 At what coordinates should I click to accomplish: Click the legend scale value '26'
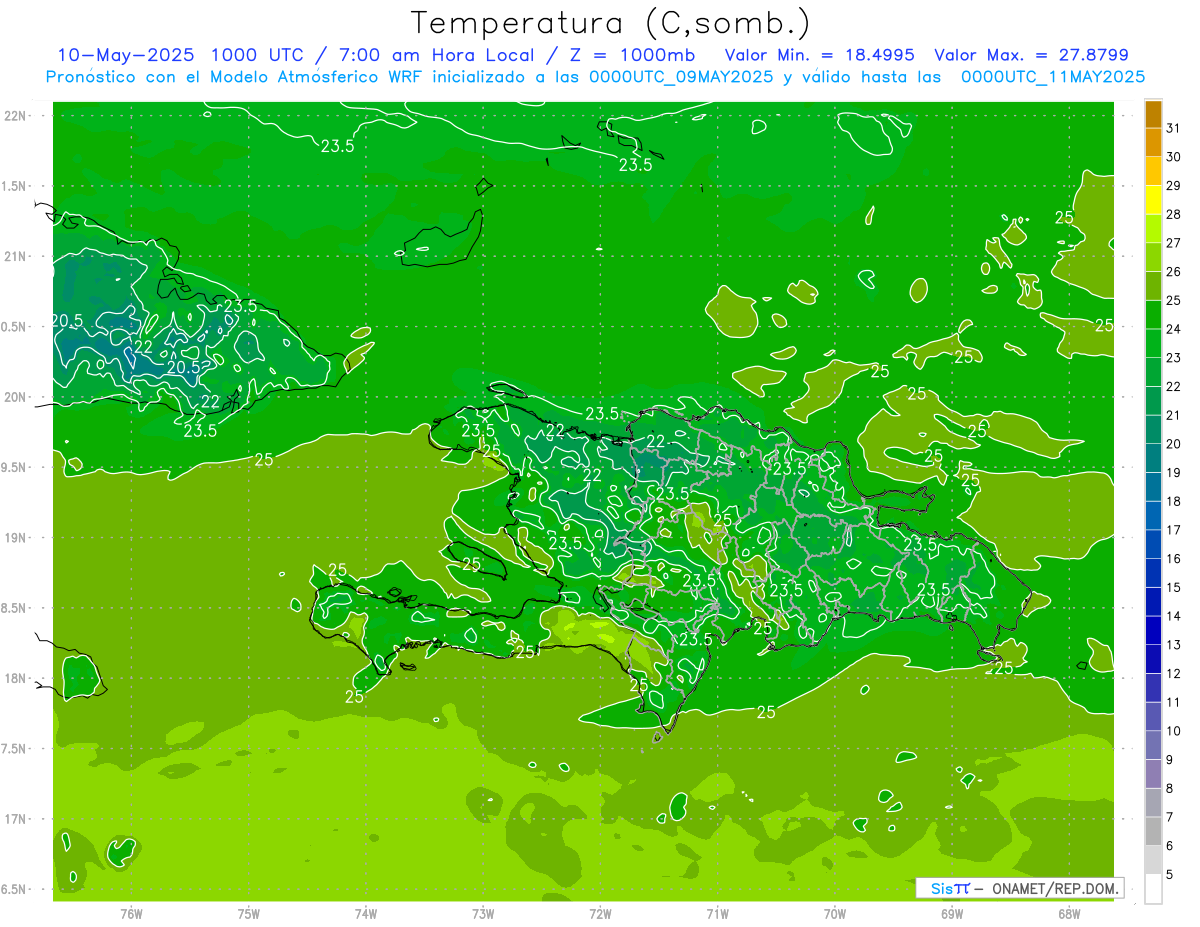pos(1174,271)
